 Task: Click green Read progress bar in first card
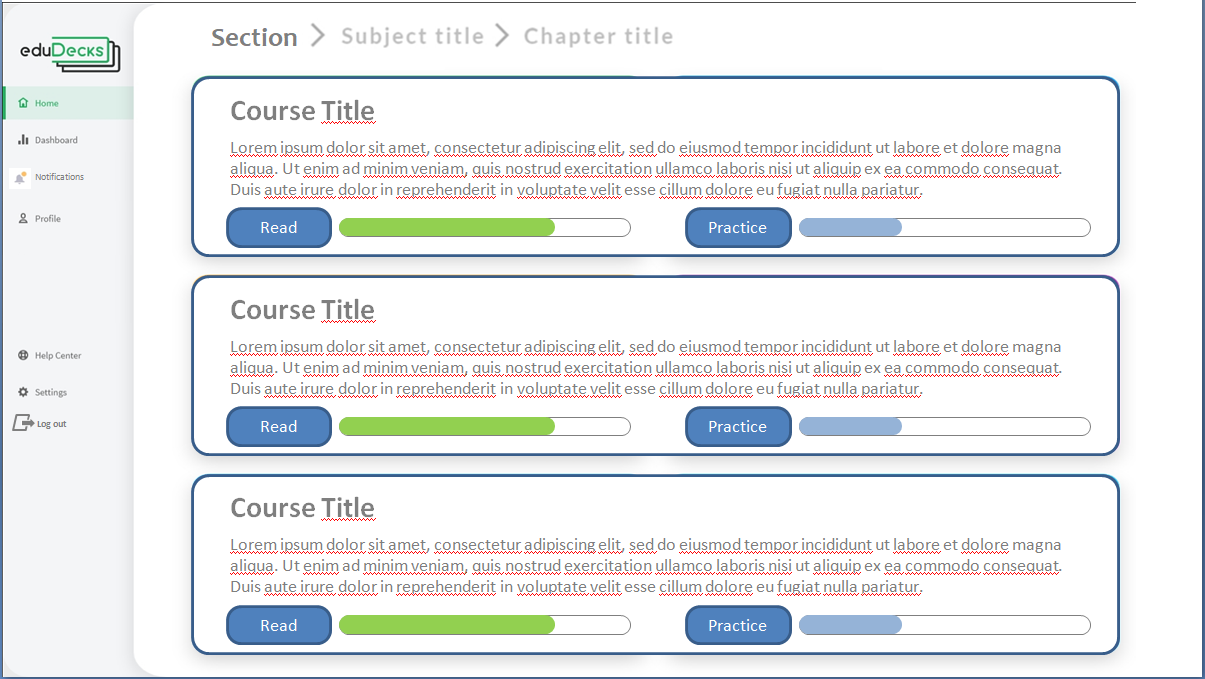pos(447,227)
